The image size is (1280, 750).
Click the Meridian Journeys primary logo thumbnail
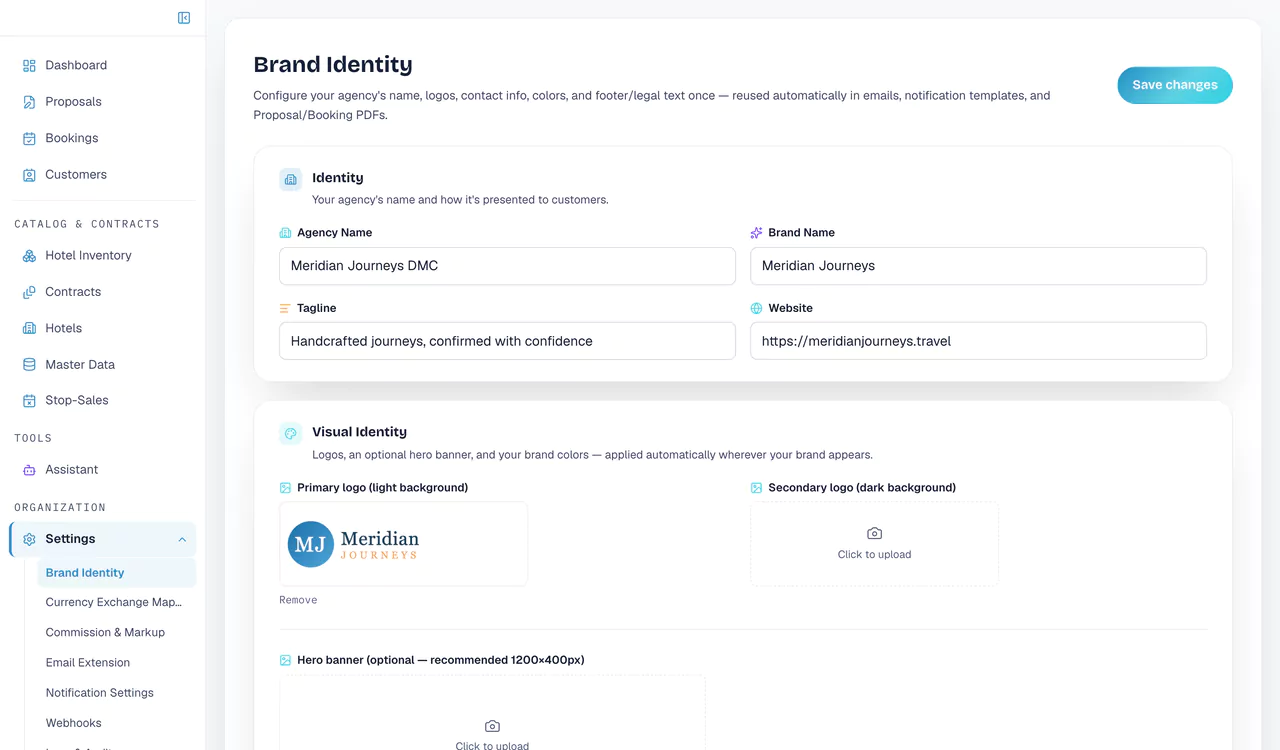(403, 544)
